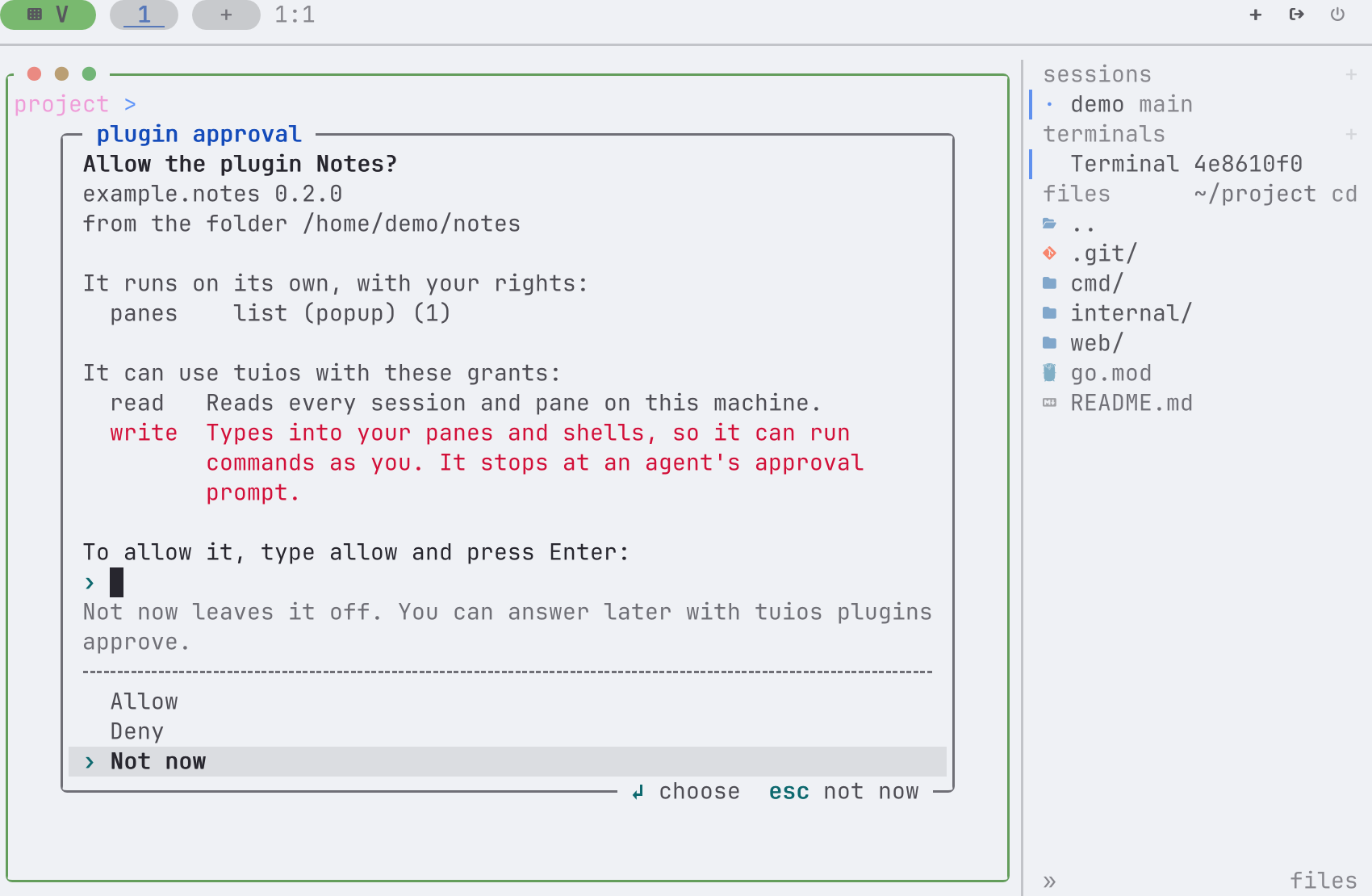
Task: Select Terminal 4e8610f0 in the sidebar
Action: tap(1194, 164)
